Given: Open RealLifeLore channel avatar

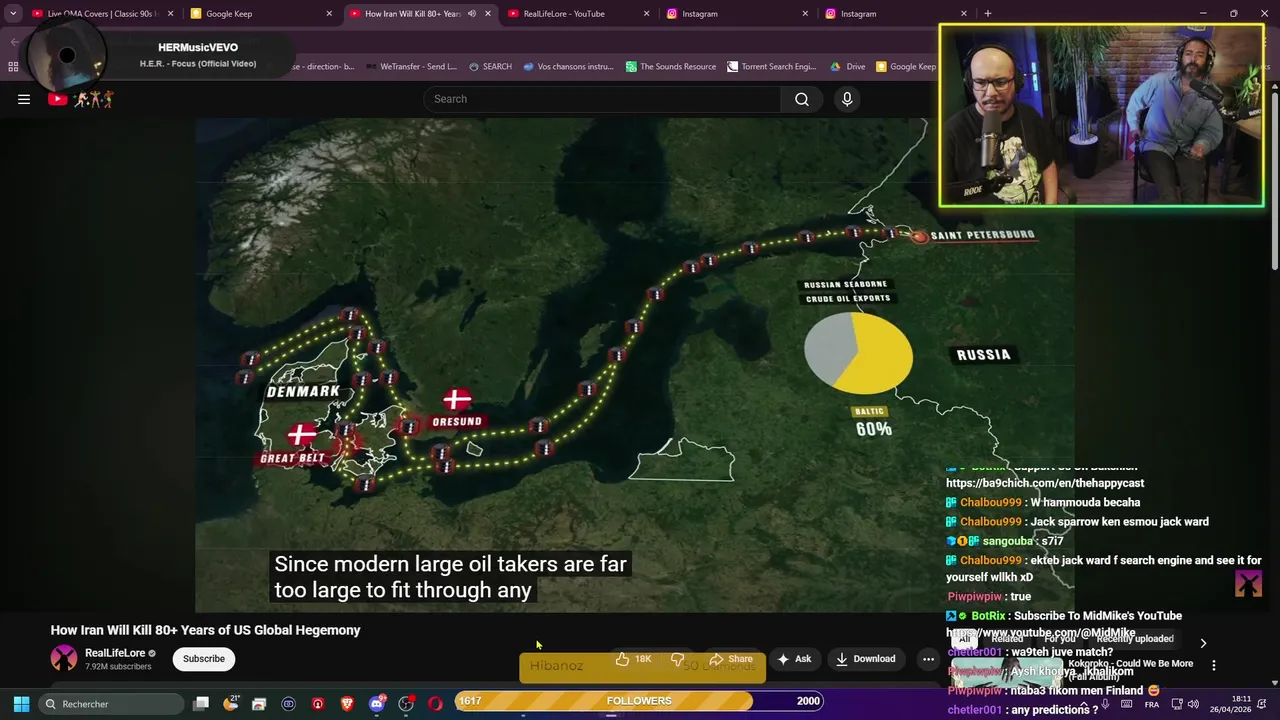Looking at the screenshot, I should [x=64, y=658].
